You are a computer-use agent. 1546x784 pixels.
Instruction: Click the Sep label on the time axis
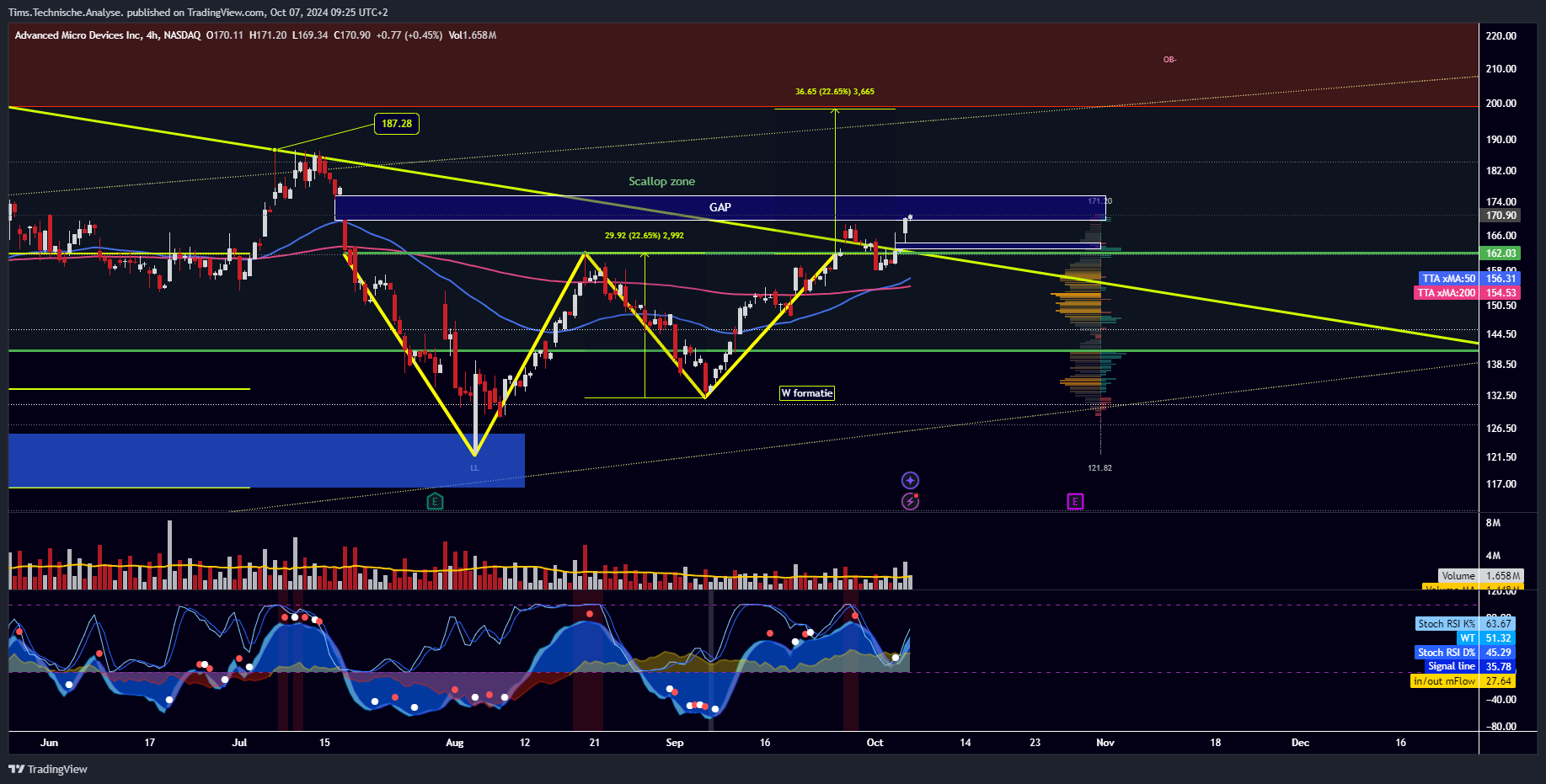(675, 743)
